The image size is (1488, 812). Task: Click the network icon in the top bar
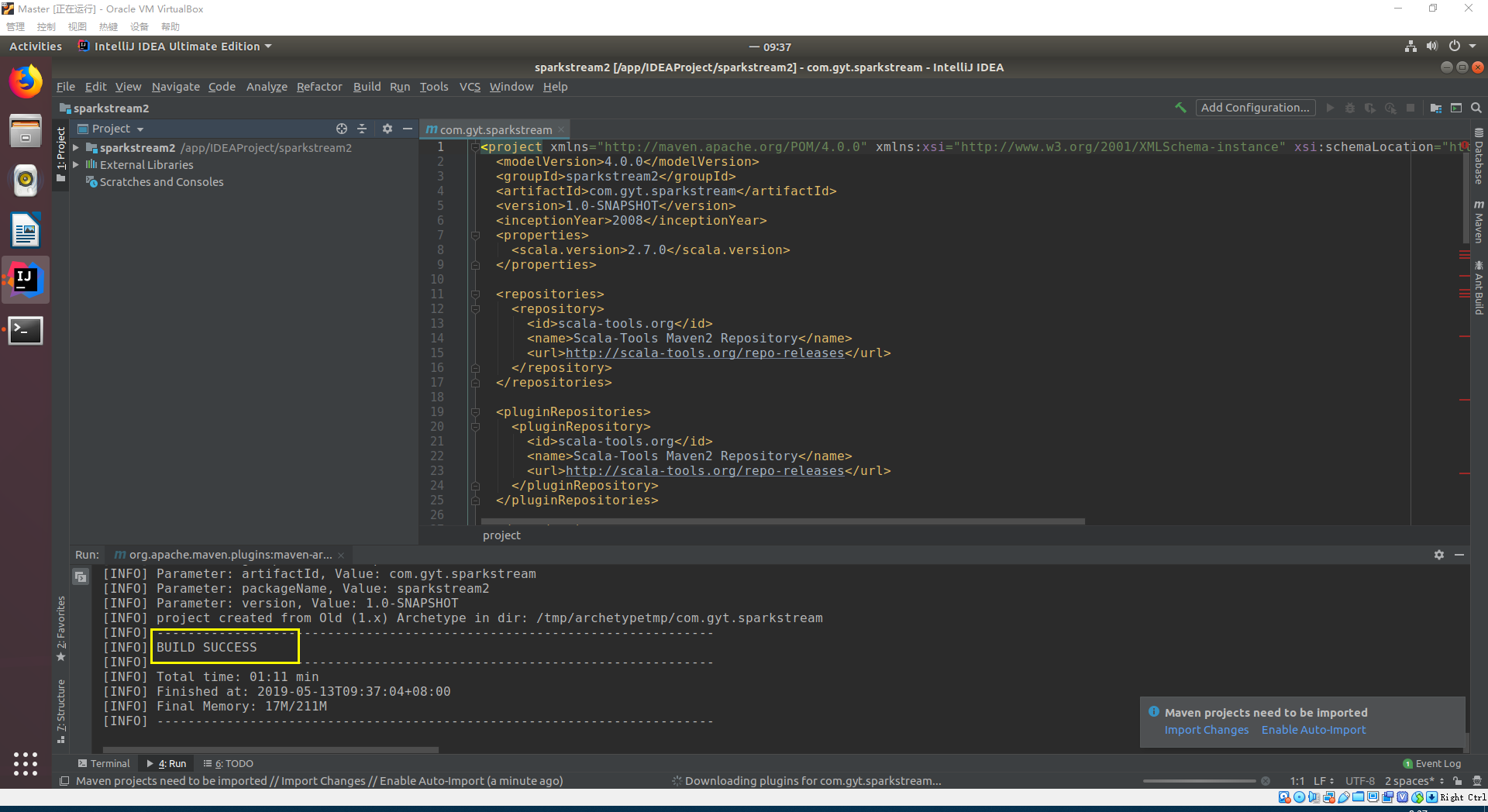(1410, 46)
